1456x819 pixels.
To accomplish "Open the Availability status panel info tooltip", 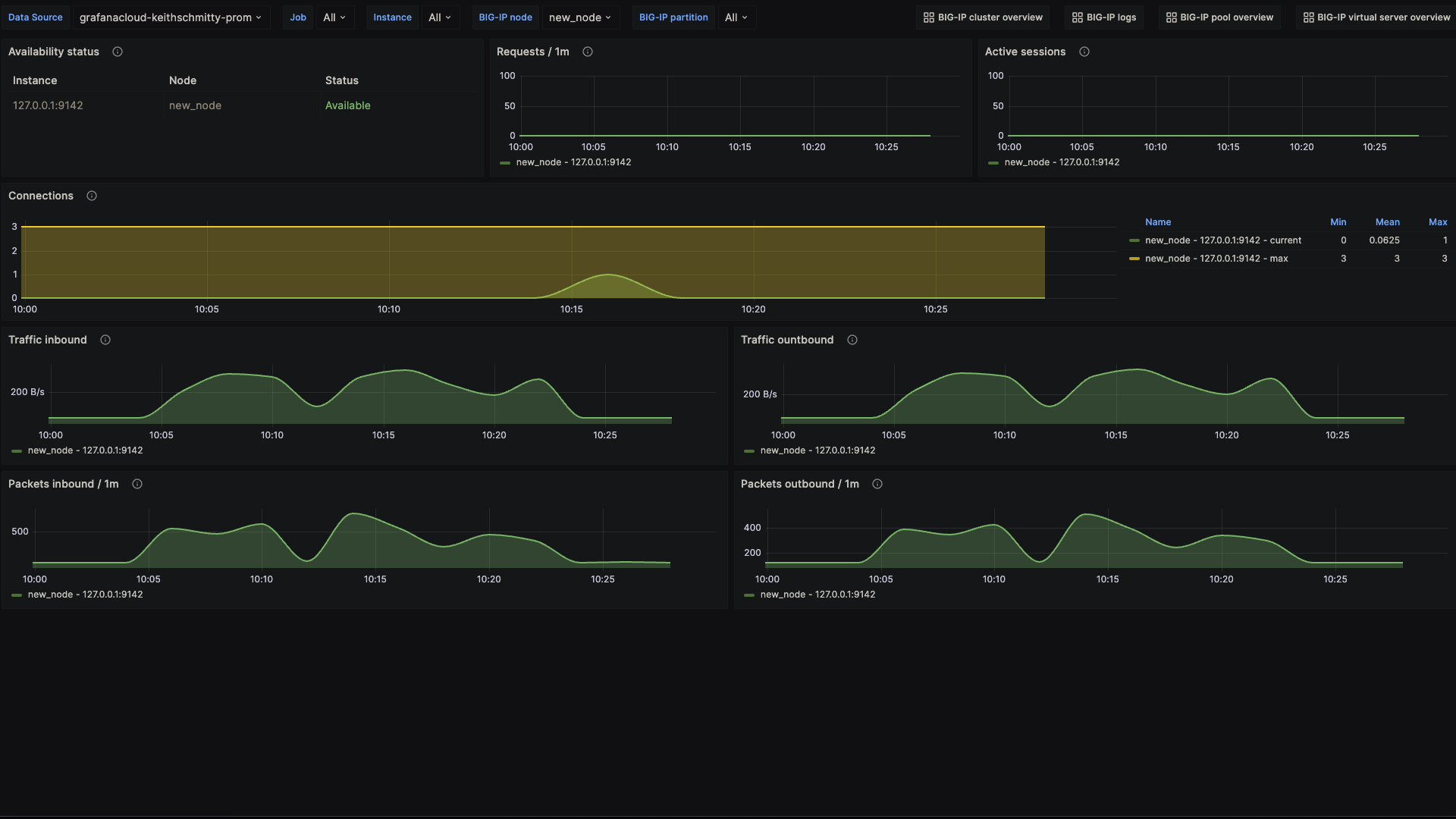I will pyautogui.click(x=118, y=52).
